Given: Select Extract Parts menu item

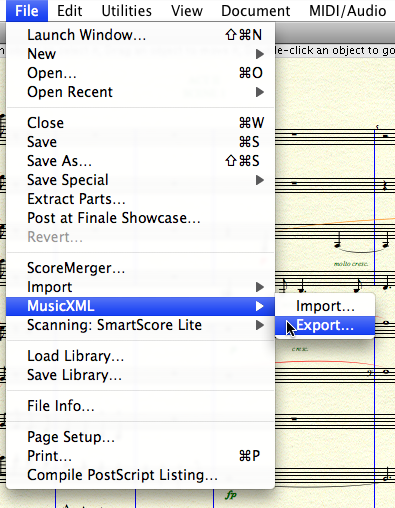Looking at the screenshot, I should tap(140, 199).
